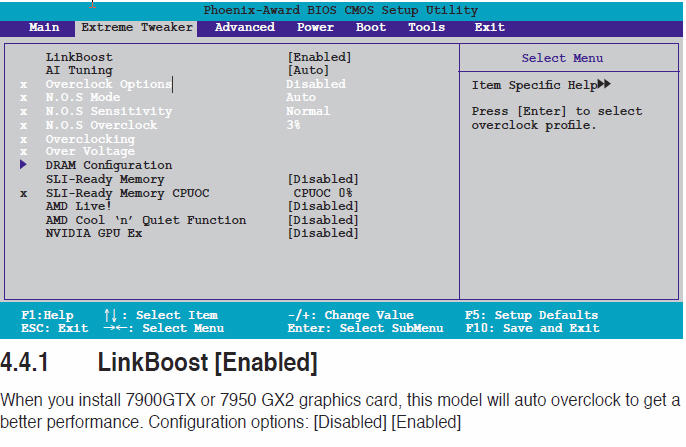The width and height of the screenshot is (686, 447).
Task: Toggle SLI-Ready Memory [Disabled] value
Action: click(322, 179)
